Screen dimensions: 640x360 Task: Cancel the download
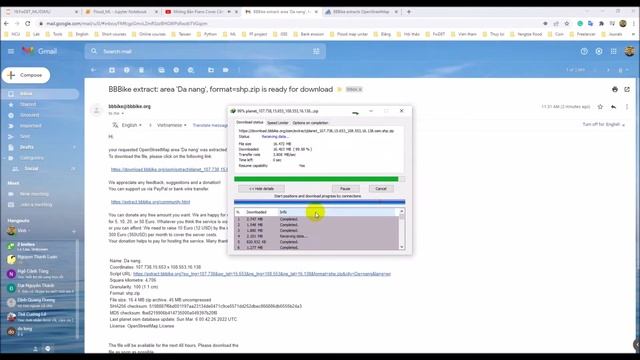(381, 189)
